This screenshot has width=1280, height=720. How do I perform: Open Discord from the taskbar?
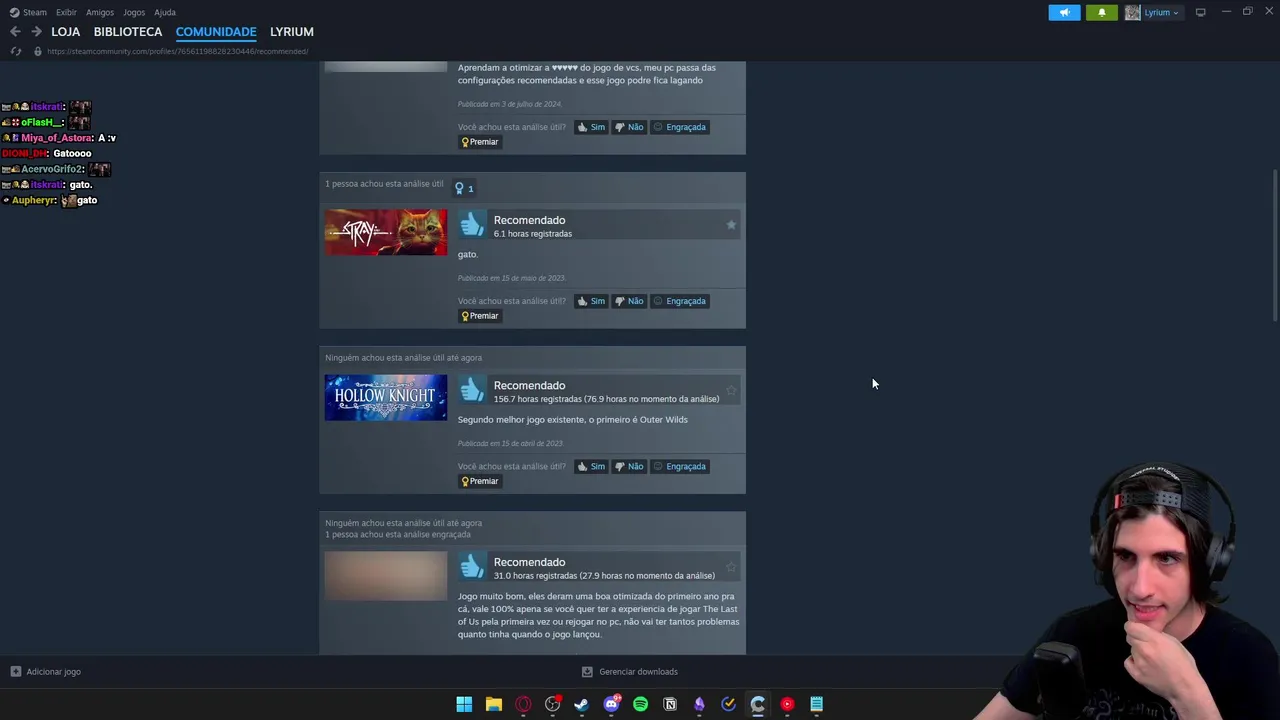pos(611,704)
